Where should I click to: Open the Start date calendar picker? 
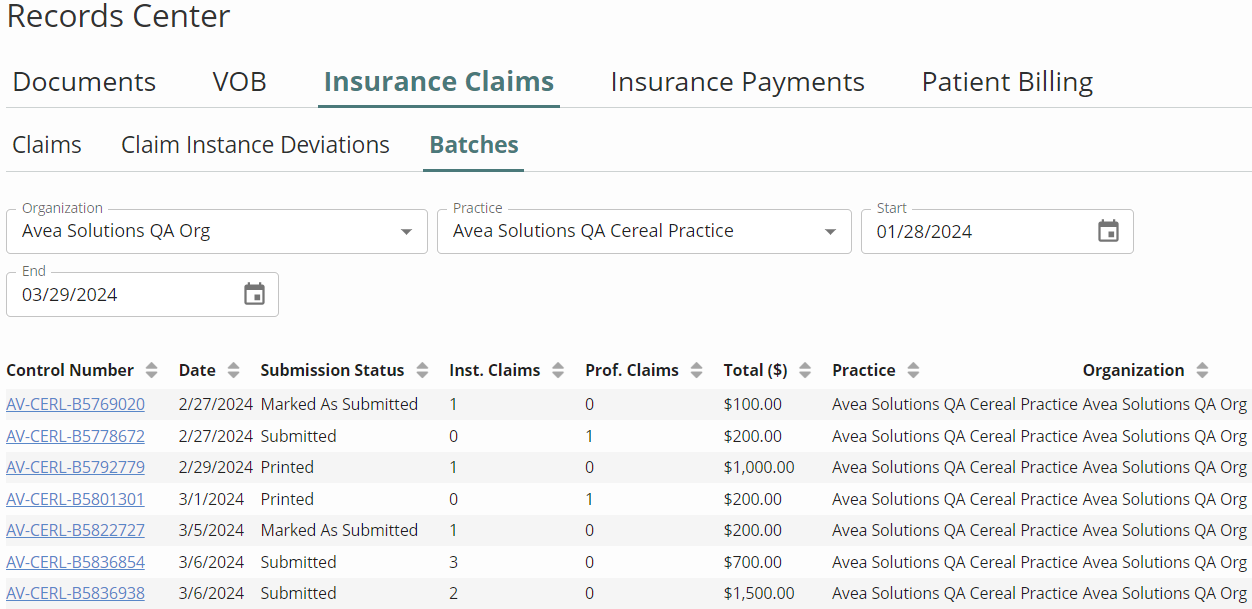(x=1108, y=232)
